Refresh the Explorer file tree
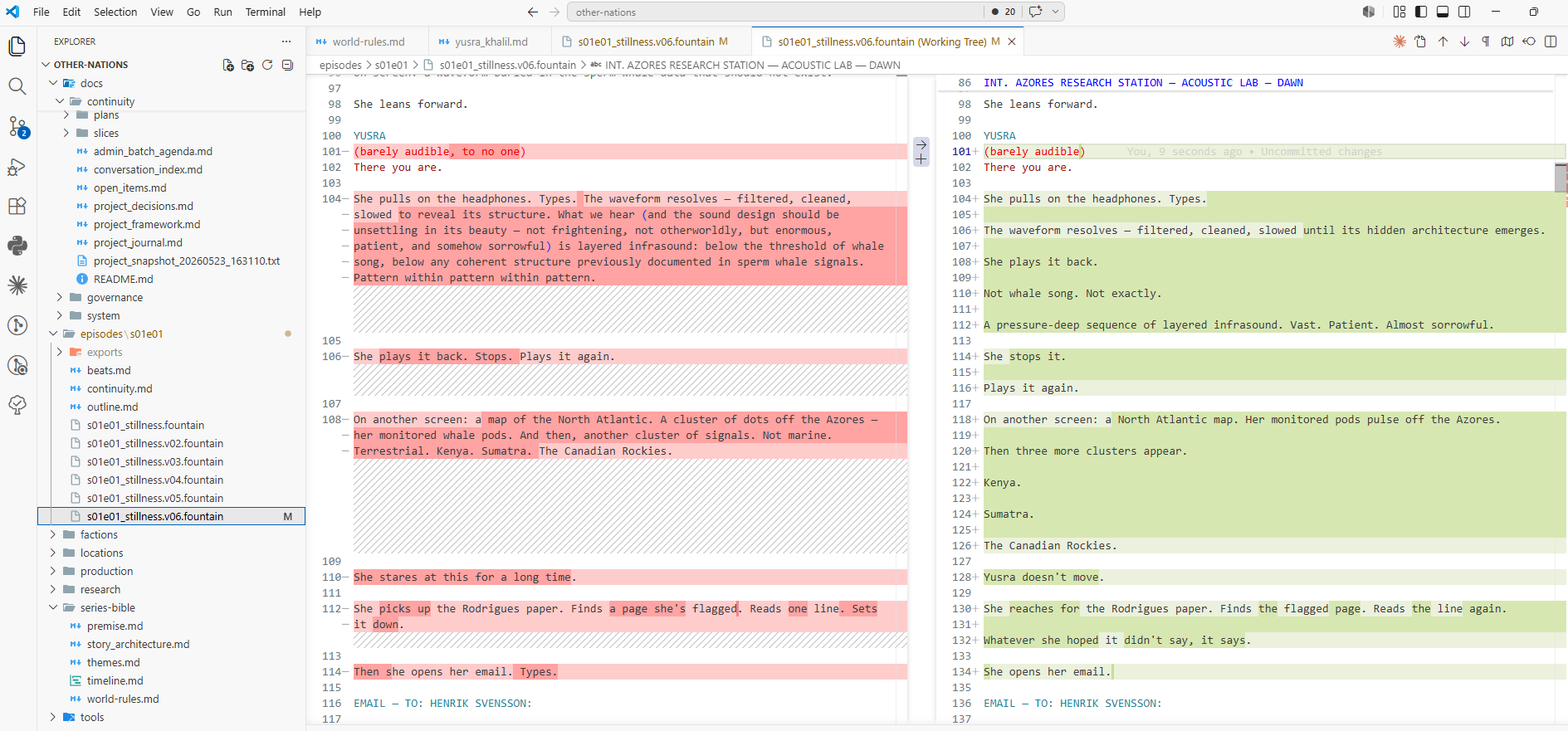 point(267,65)
